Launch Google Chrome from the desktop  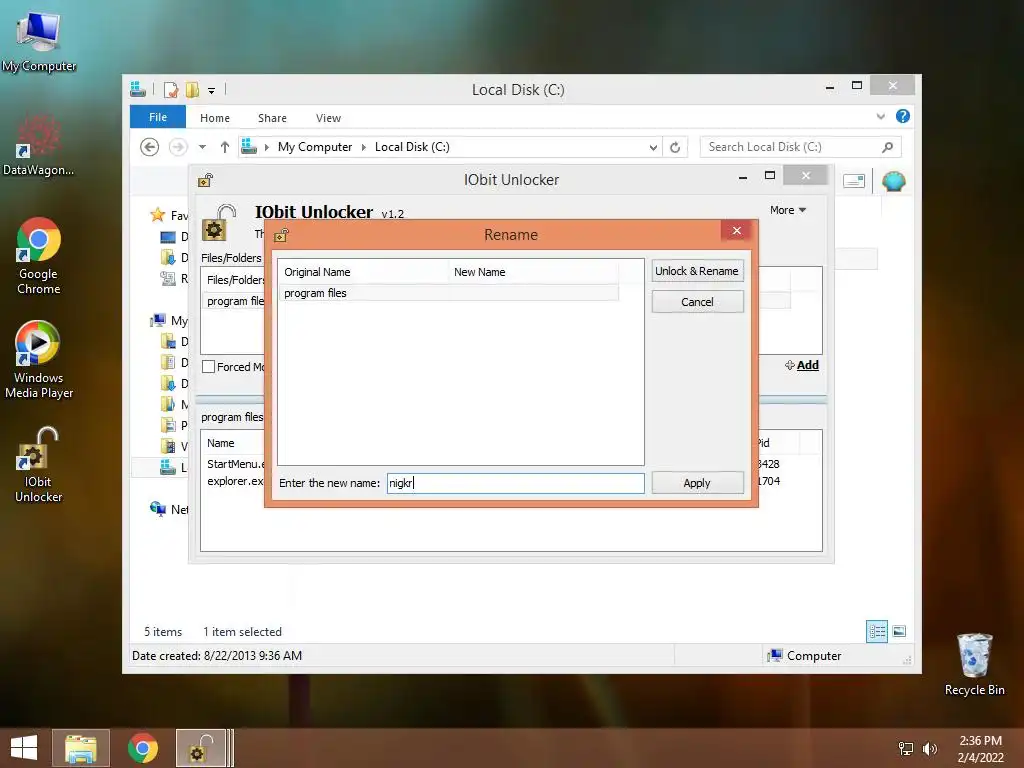click(39, 256)
